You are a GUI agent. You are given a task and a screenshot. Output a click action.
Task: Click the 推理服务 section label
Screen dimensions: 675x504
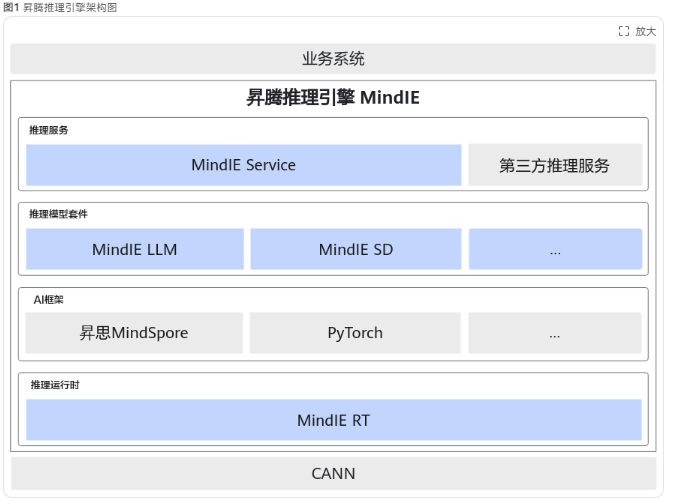(x=49, y=130)
